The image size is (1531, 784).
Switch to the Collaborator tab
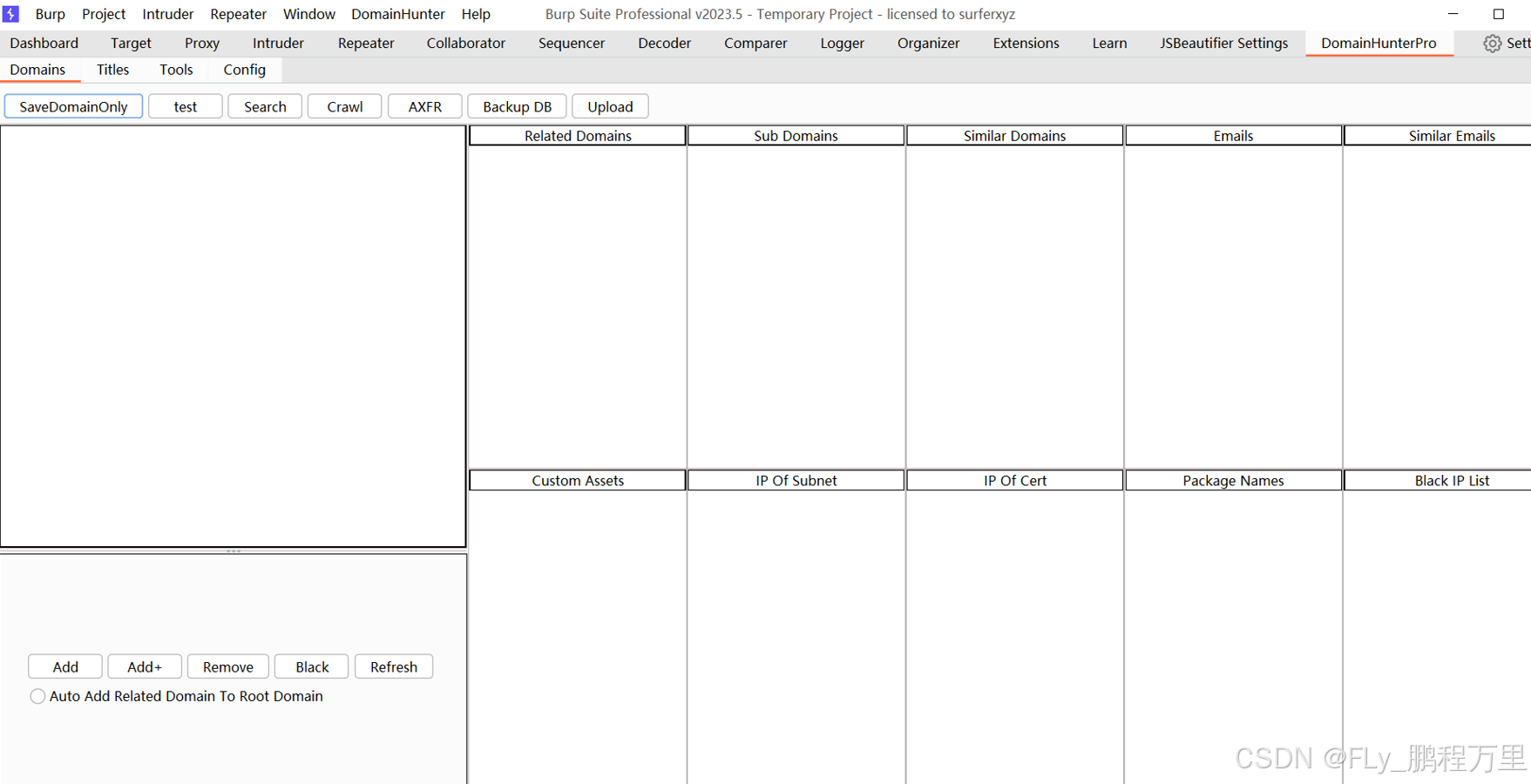pyautogui.click(x=466, y=43)
